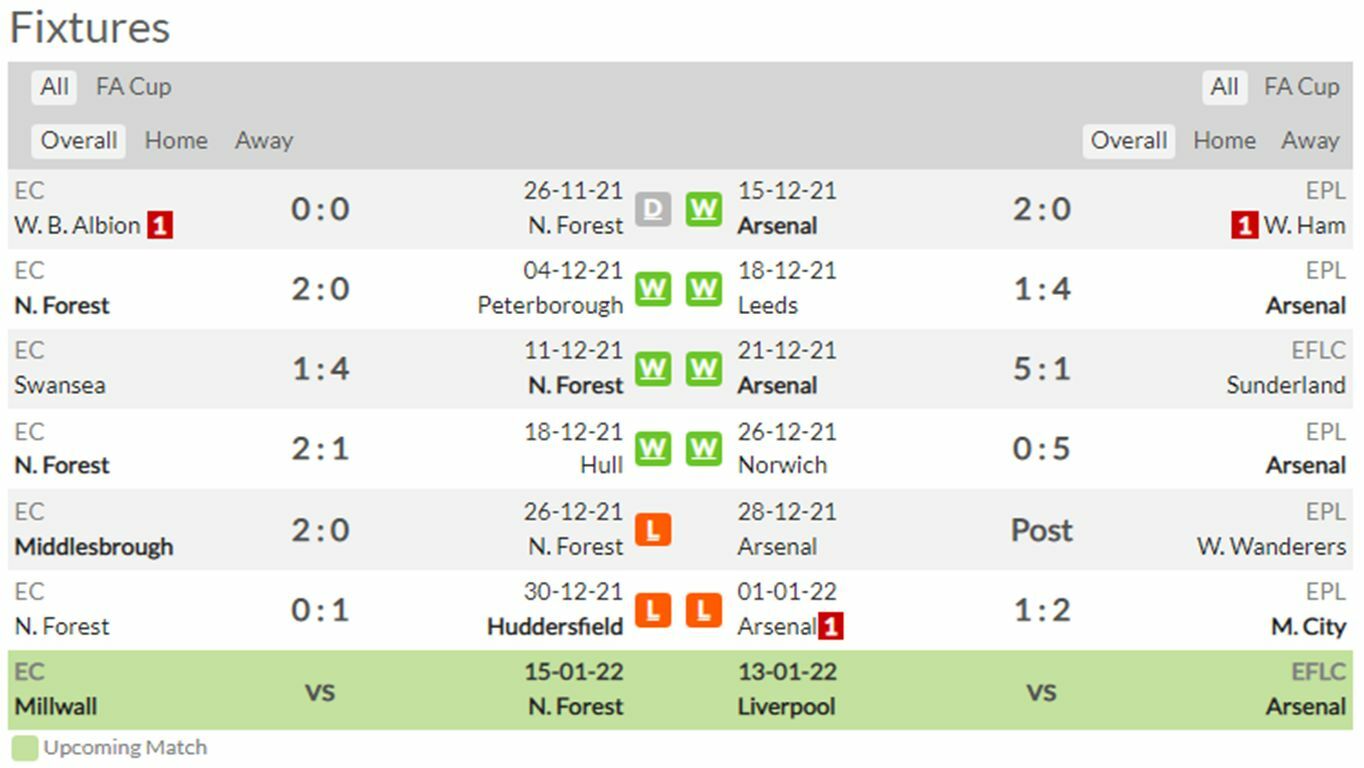Switch left fixtures to Away view
The image size is (1364, 768).
(x=264, y=141)
